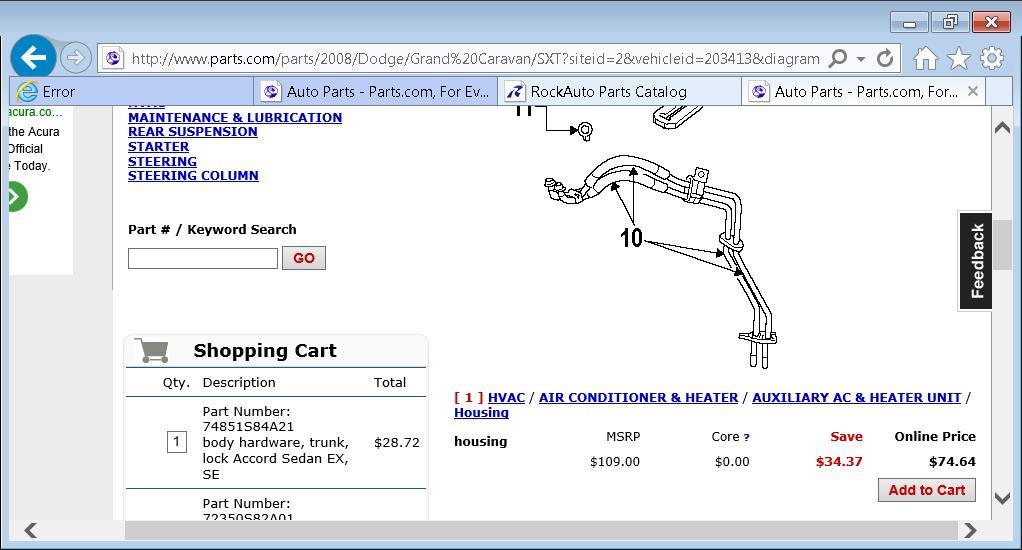Click the Shopping Cart icon
The width and height of the screenshot is (1022, 550).
[x=153, y=350]
